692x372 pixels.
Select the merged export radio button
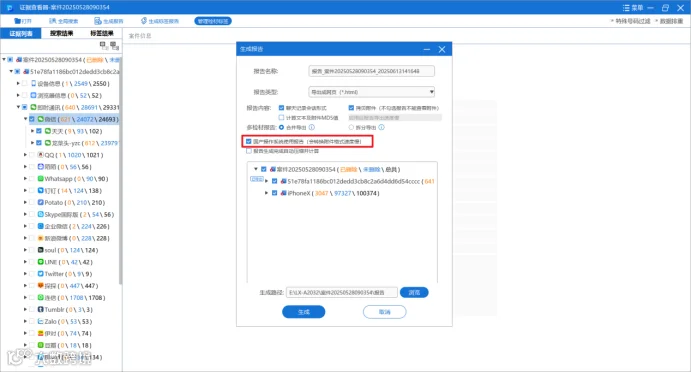pos(282,128)
